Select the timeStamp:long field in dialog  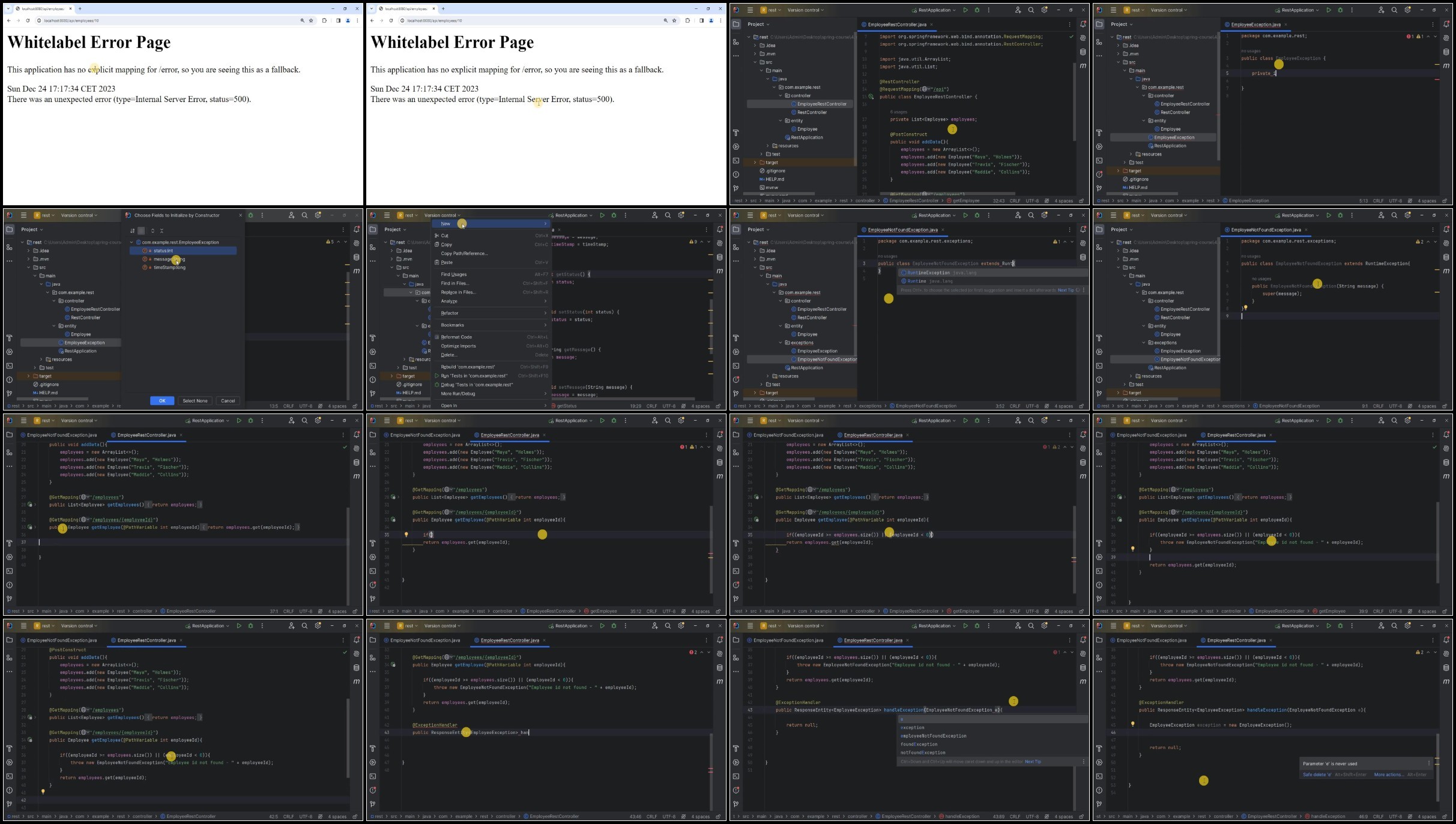tap(169, 268)
